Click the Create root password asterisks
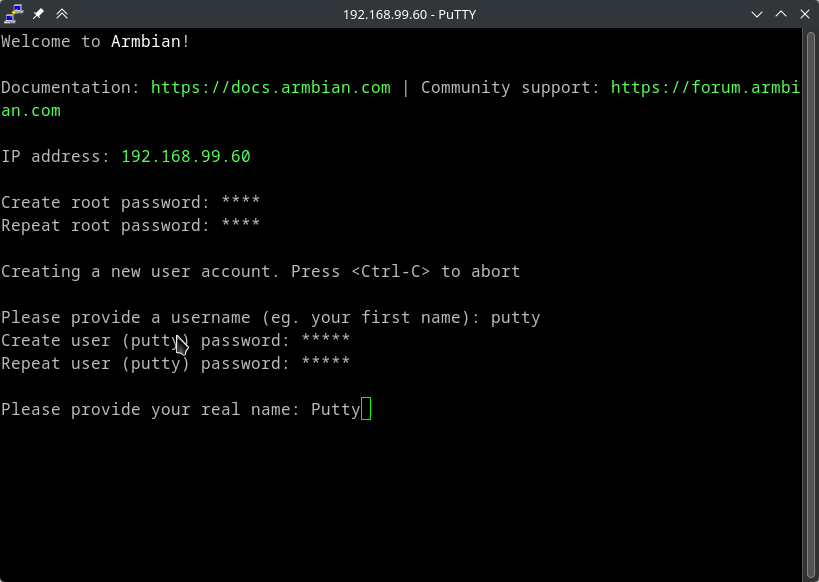Screen dimensions: 819x582 pos(240,202)
